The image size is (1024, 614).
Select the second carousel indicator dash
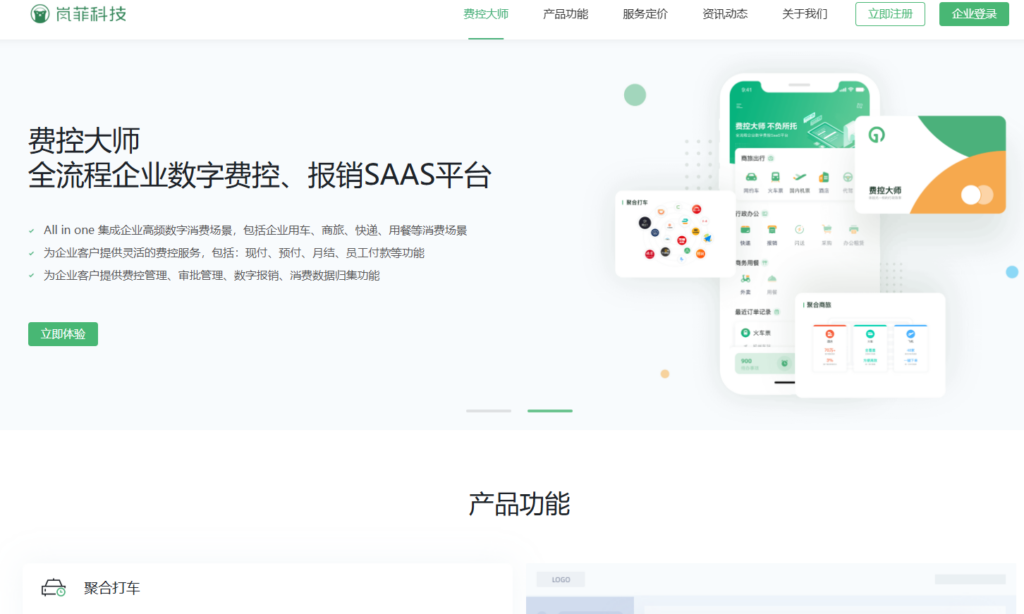coord(552,409)
